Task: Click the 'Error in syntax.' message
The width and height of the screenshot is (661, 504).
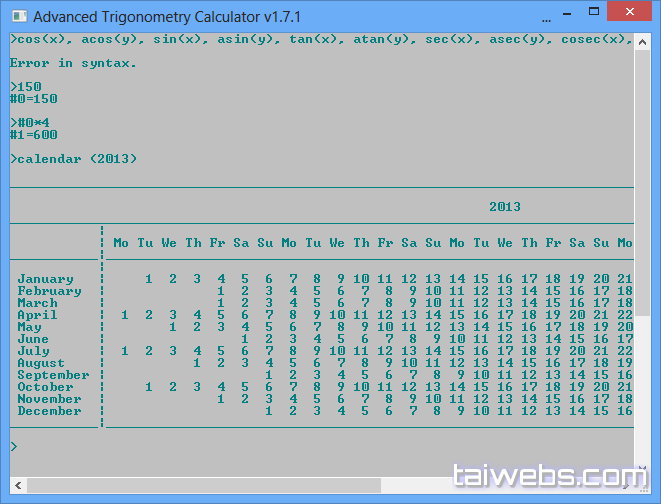Action: [x=73, y=63]
